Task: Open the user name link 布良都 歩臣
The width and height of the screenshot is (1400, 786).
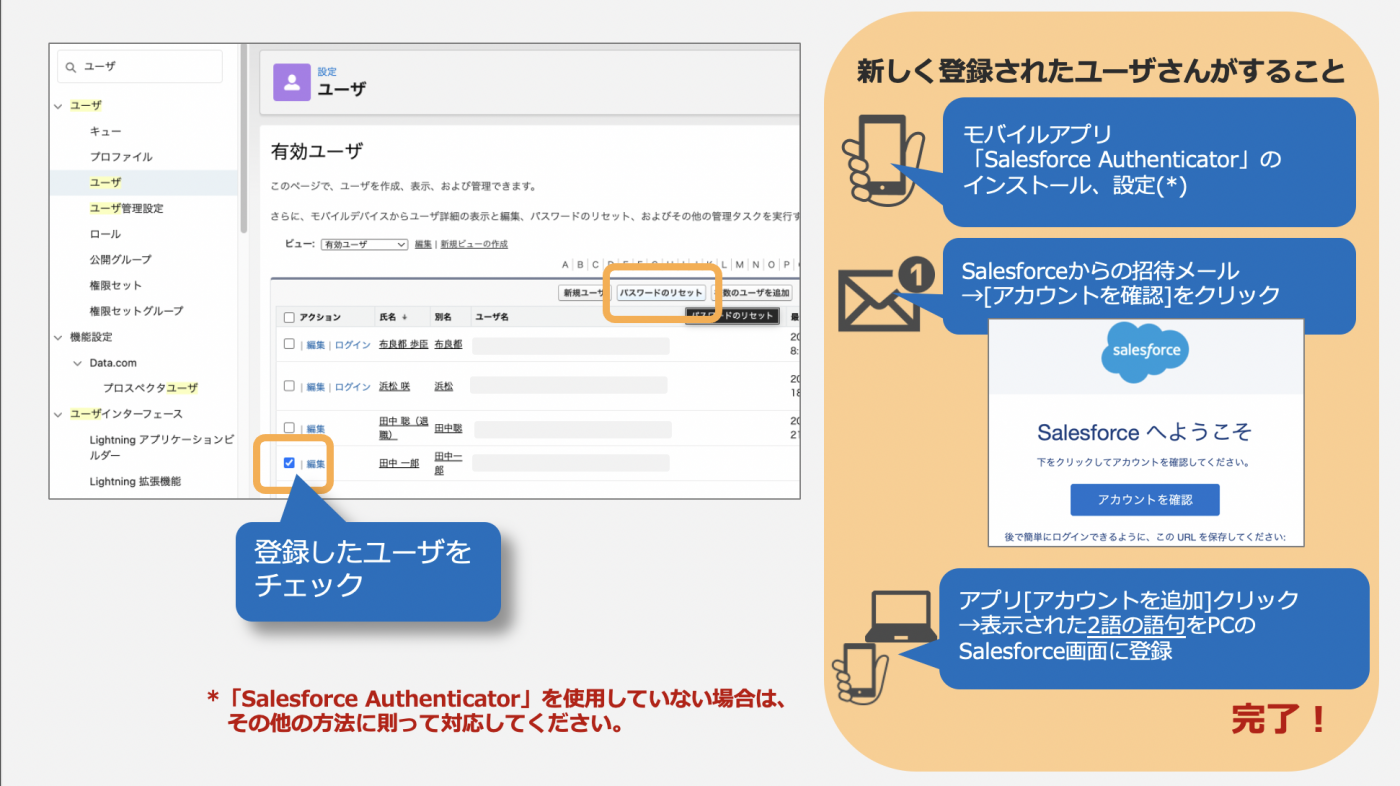Action: click(x=403, y=344)
